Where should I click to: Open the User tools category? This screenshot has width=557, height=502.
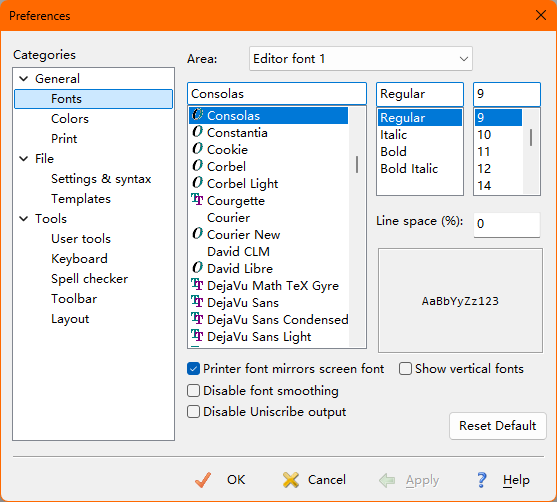[x=81, y=239]
